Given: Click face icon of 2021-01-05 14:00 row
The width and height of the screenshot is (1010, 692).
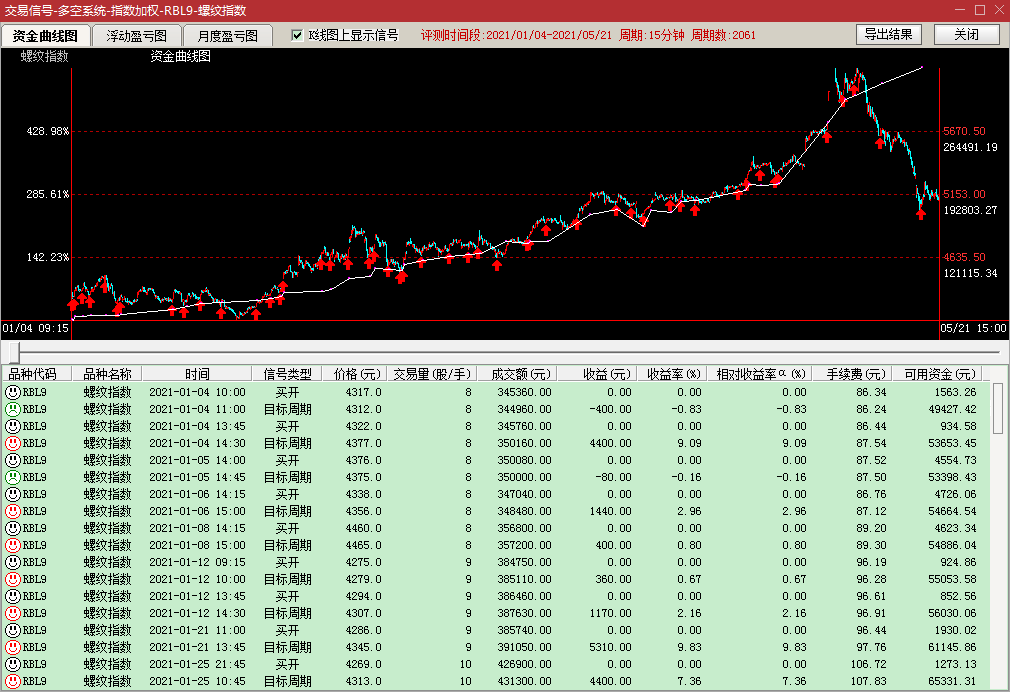Looking at the screenshot, I should 13,460.
